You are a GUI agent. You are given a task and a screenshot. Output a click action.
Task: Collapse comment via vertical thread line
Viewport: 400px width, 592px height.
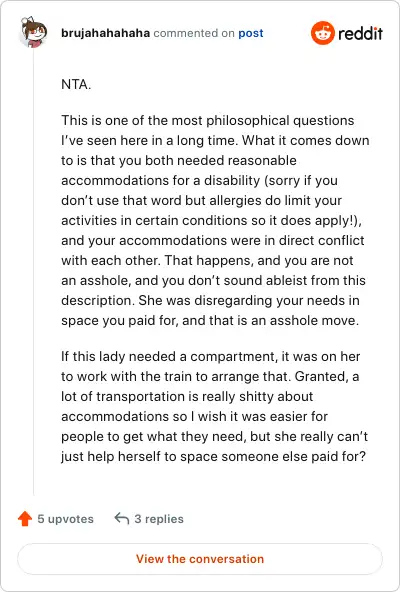click(34, 272)
